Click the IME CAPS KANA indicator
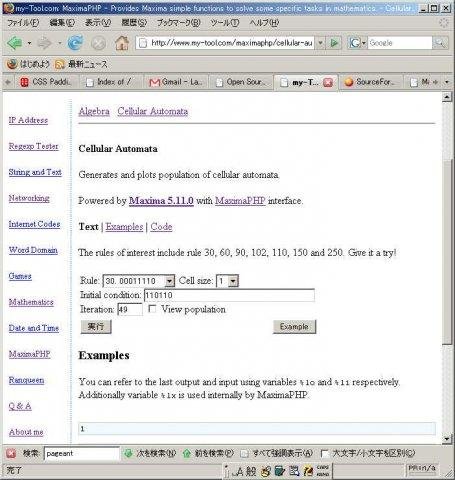The image size is (455, 480). tap(323, 471)
